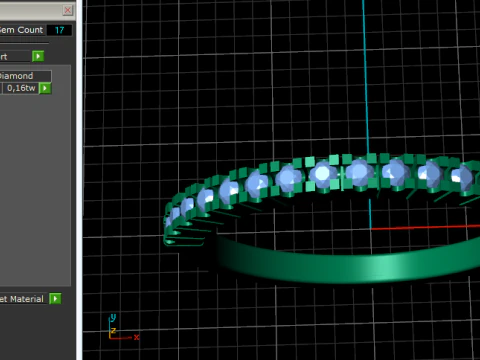Select the Diamond gem material field

(x=25, y=76)
